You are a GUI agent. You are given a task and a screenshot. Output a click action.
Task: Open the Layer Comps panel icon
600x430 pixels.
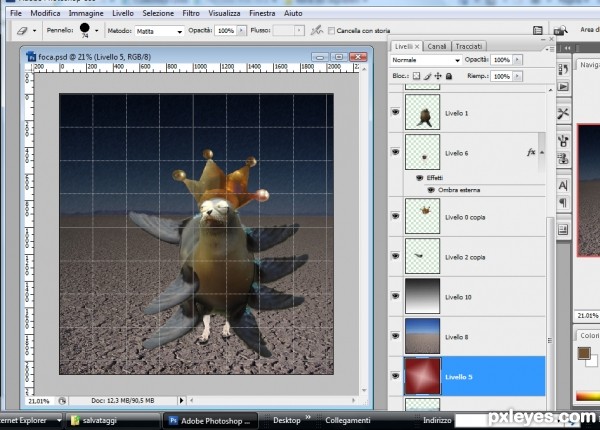point(563,230)
